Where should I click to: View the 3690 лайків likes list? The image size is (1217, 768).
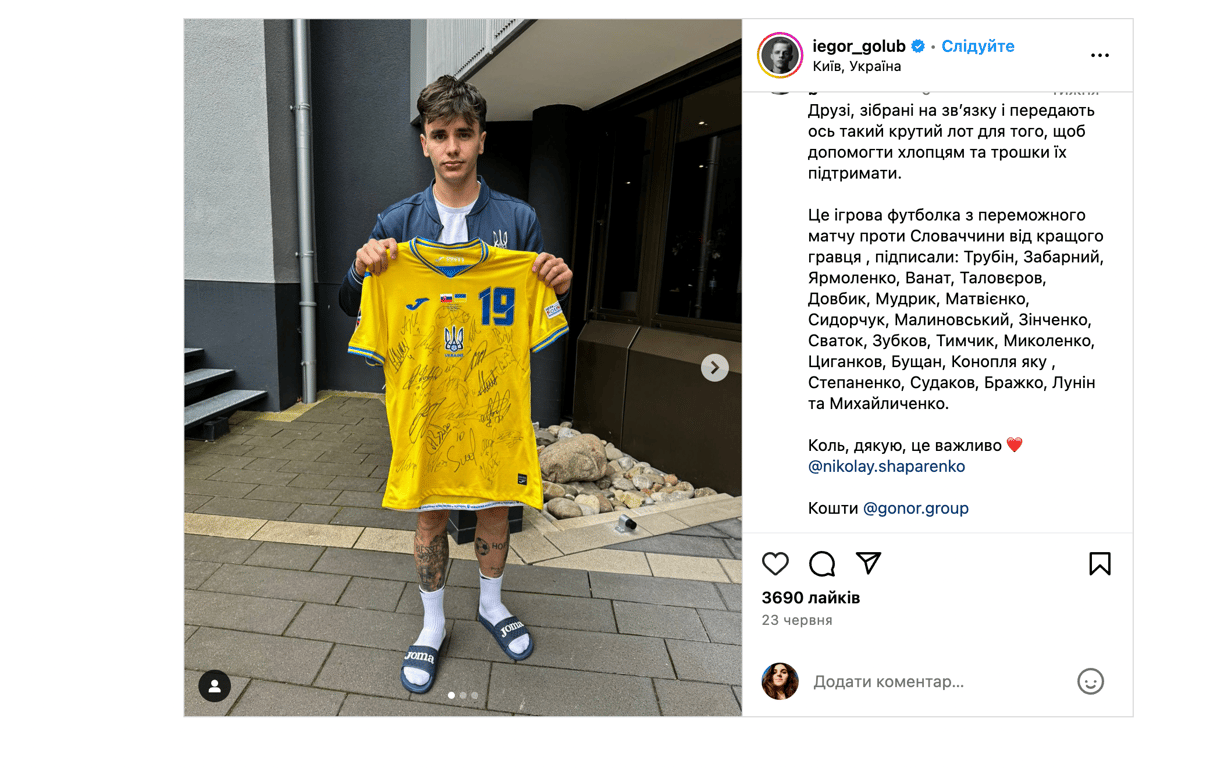(x=811, y=598)
